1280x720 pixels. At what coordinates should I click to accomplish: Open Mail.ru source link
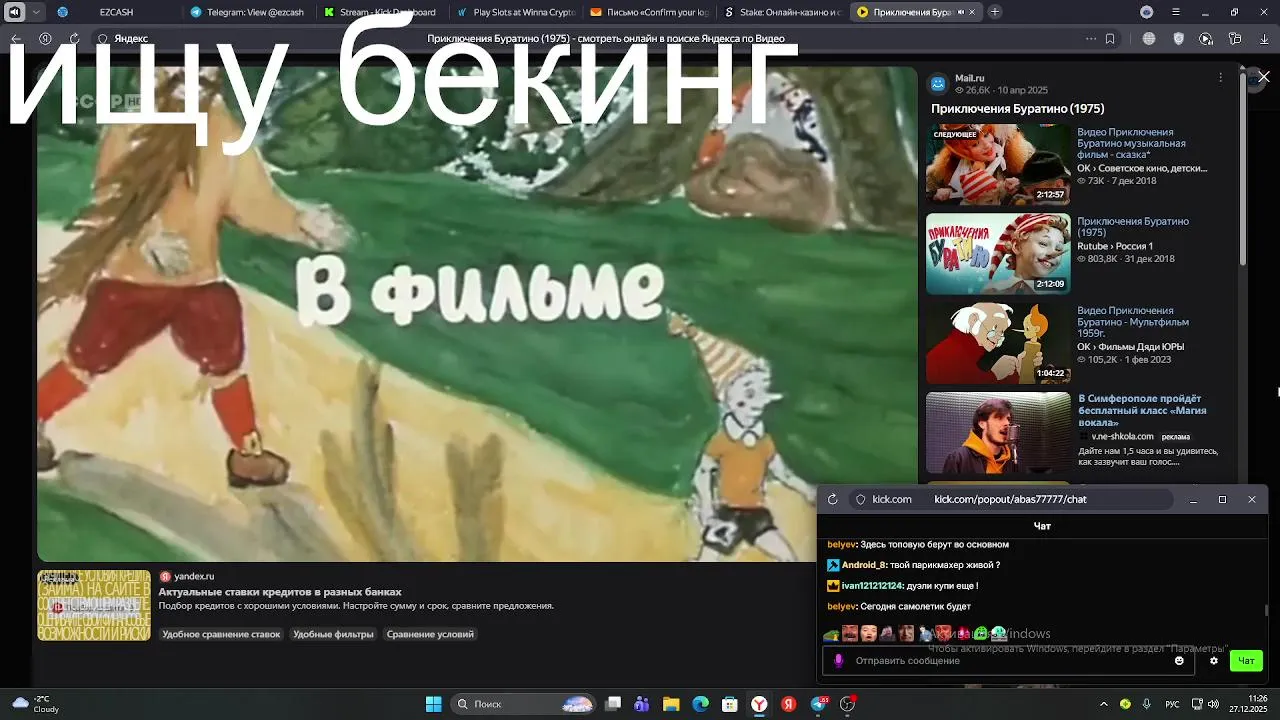pos(969,78)
